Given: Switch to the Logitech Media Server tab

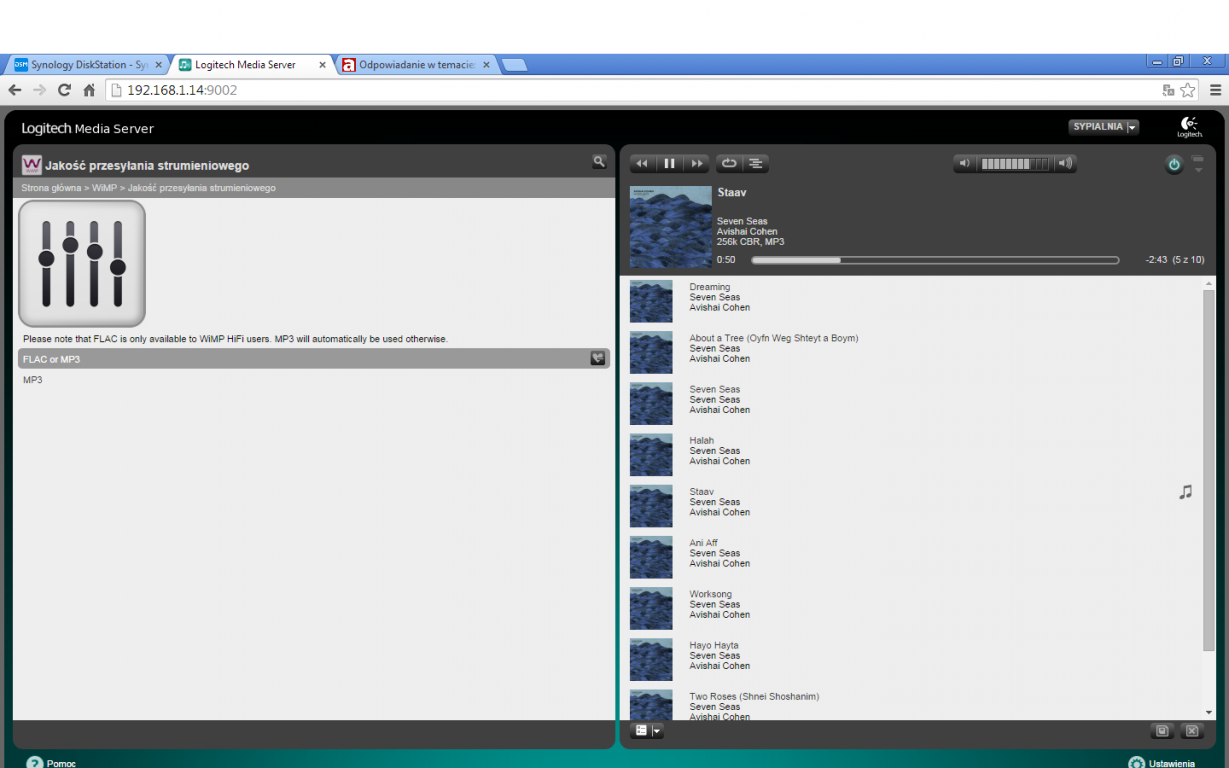Looking at the screenshot, I should 252,65.
